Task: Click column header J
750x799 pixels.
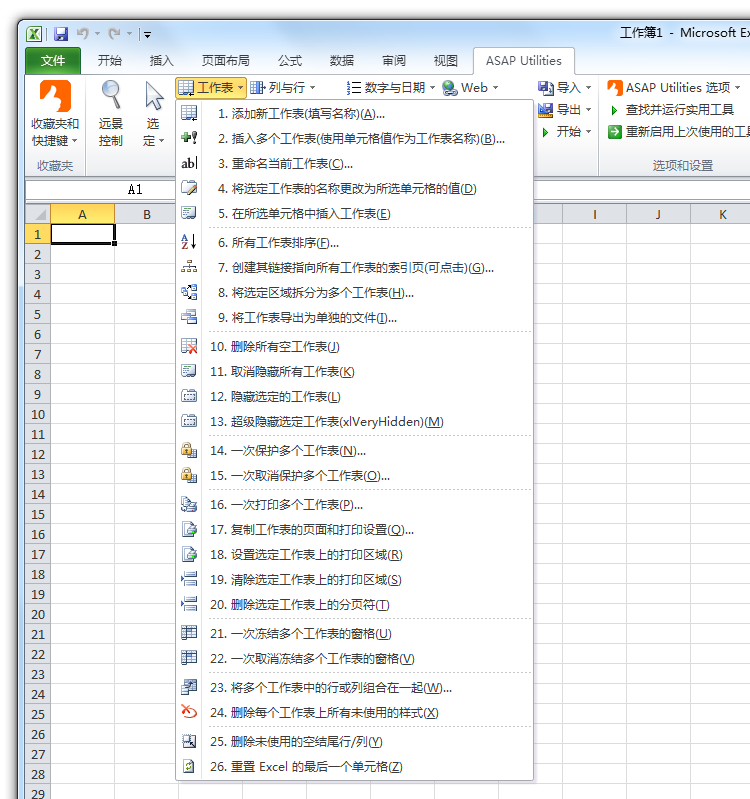Action: 658,215
